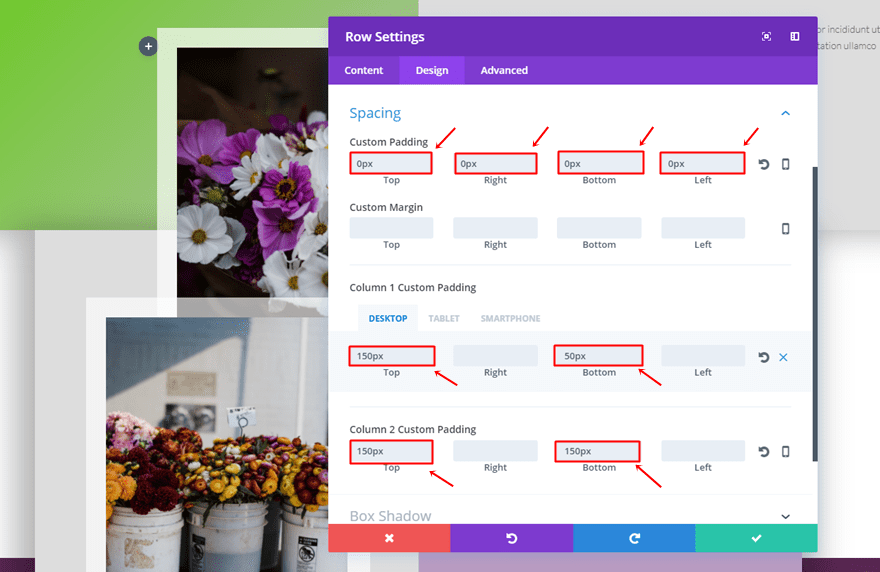Discard changes with the red X button
880x572 pixels.
pyautogui.click(x=389, y=538)
